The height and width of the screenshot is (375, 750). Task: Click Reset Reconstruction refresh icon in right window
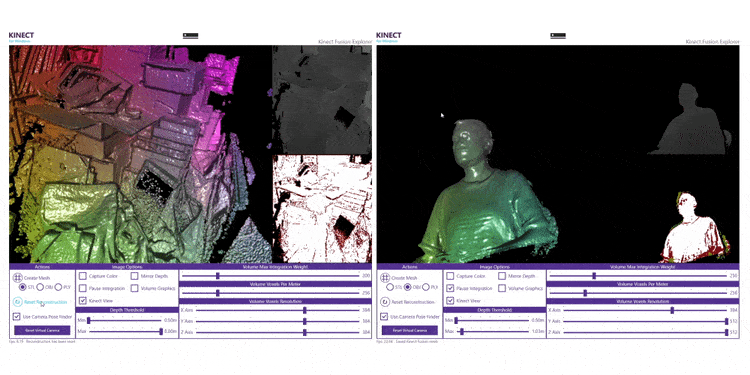coord(385,302)
